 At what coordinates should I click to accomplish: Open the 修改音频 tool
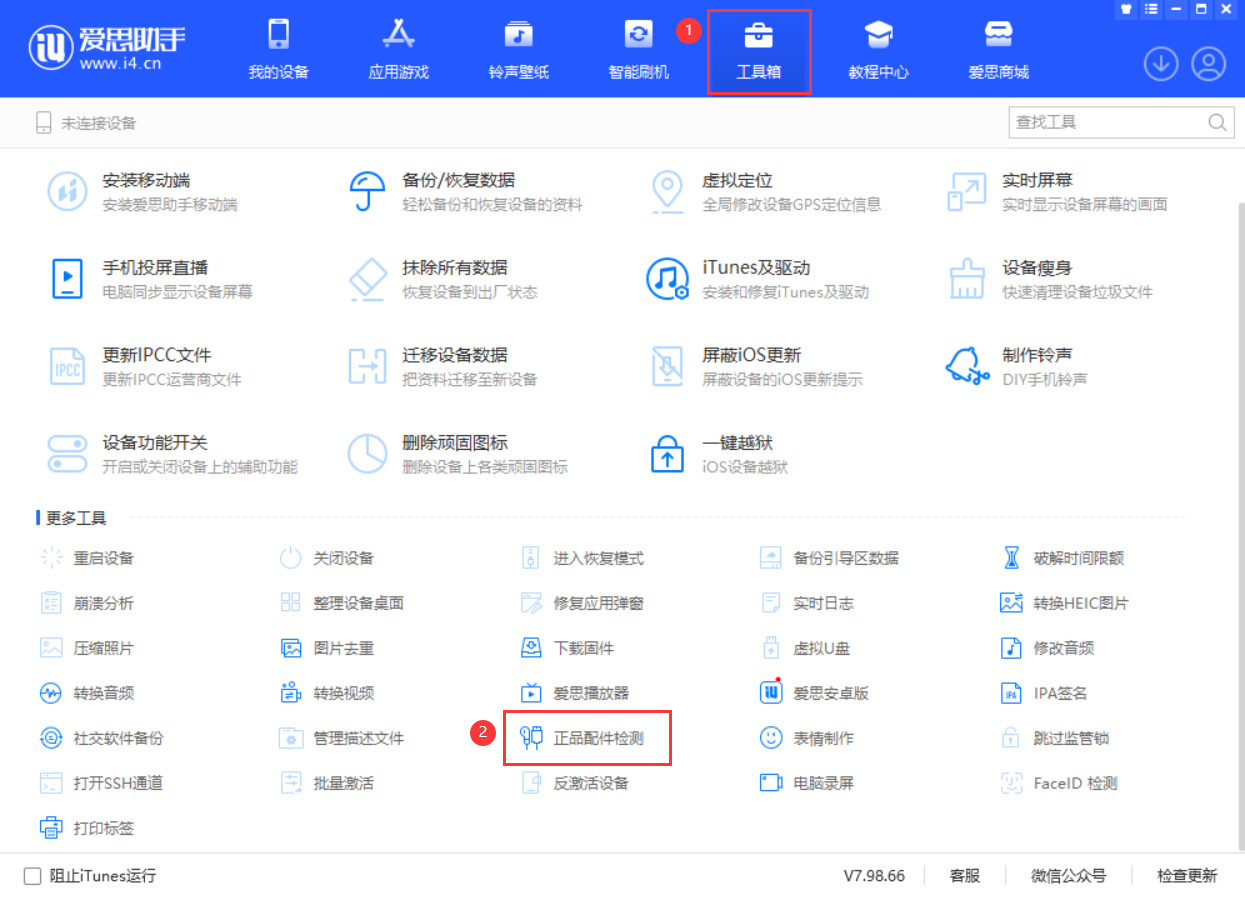tap(1048, 648)
